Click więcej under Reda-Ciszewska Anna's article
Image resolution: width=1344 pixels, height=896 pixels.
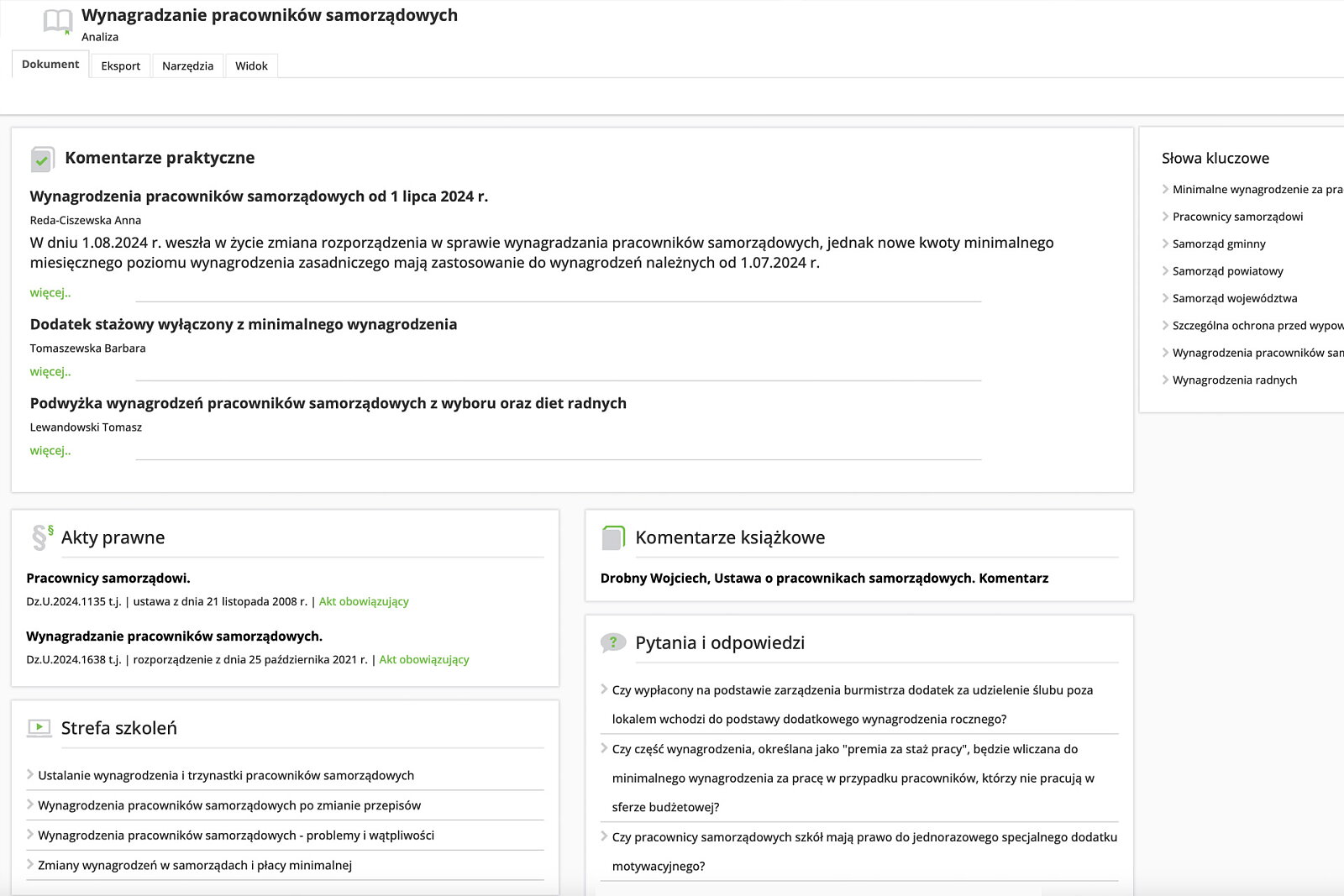pos(50,292)
